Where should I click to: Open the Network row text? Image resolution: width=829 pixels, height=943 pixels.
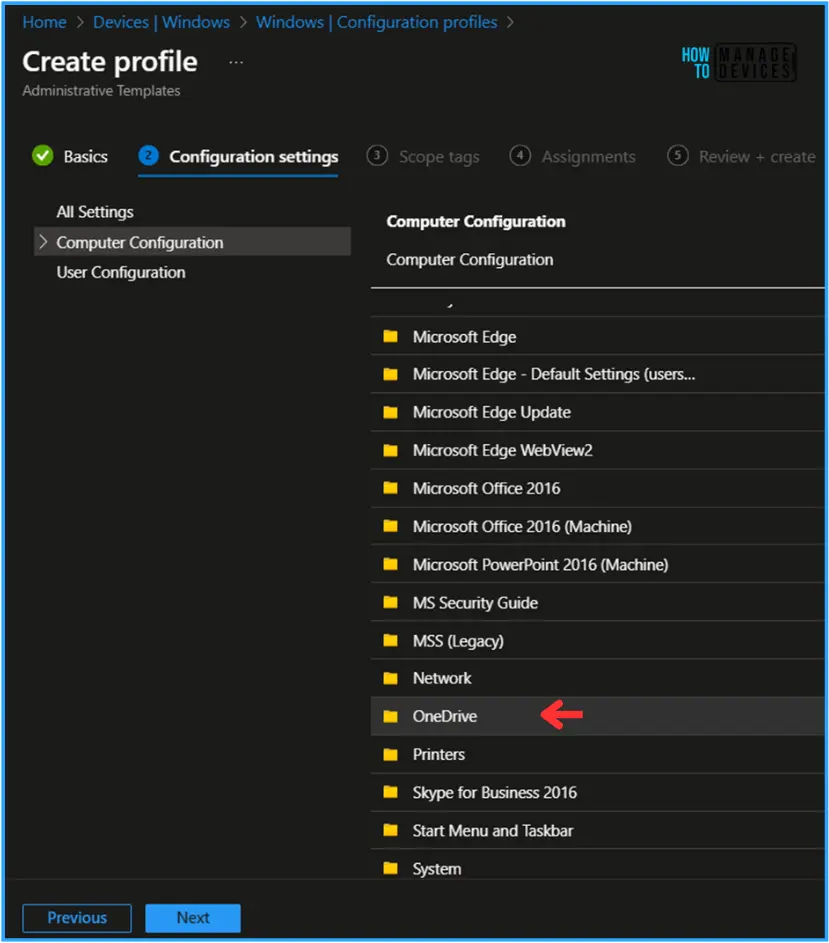coord(442,678)
